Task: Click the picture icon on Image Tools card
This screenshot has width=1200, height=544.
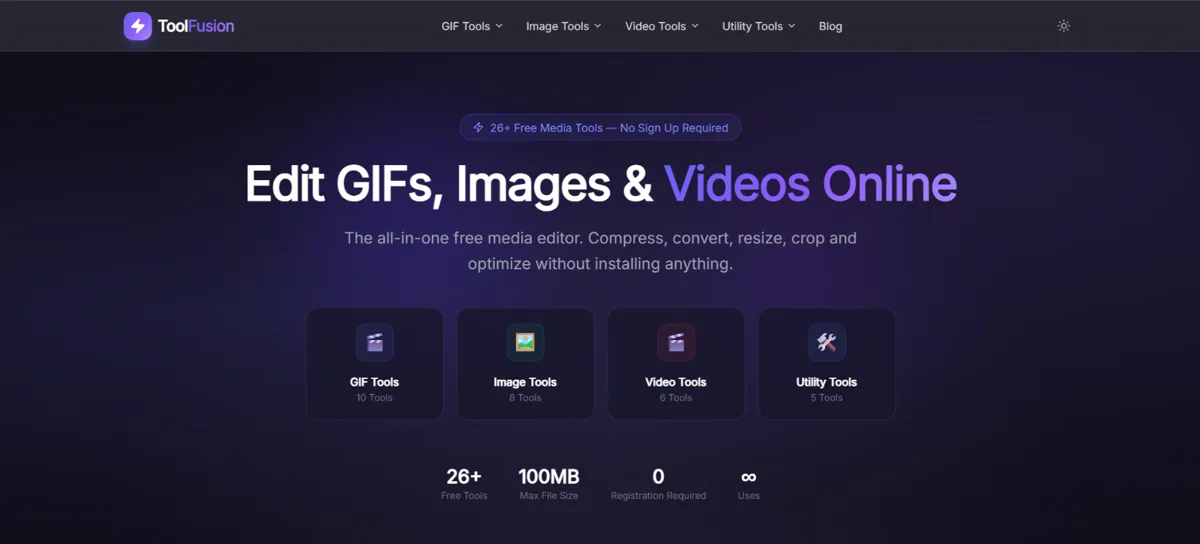Action: click(x=525, y=342)
